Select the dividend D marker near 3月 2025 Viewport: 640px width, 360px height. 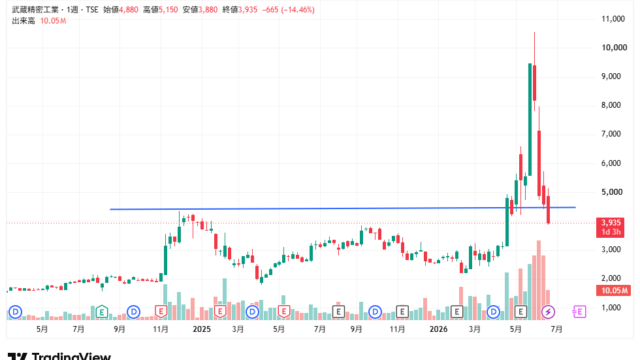pos(252,312)
